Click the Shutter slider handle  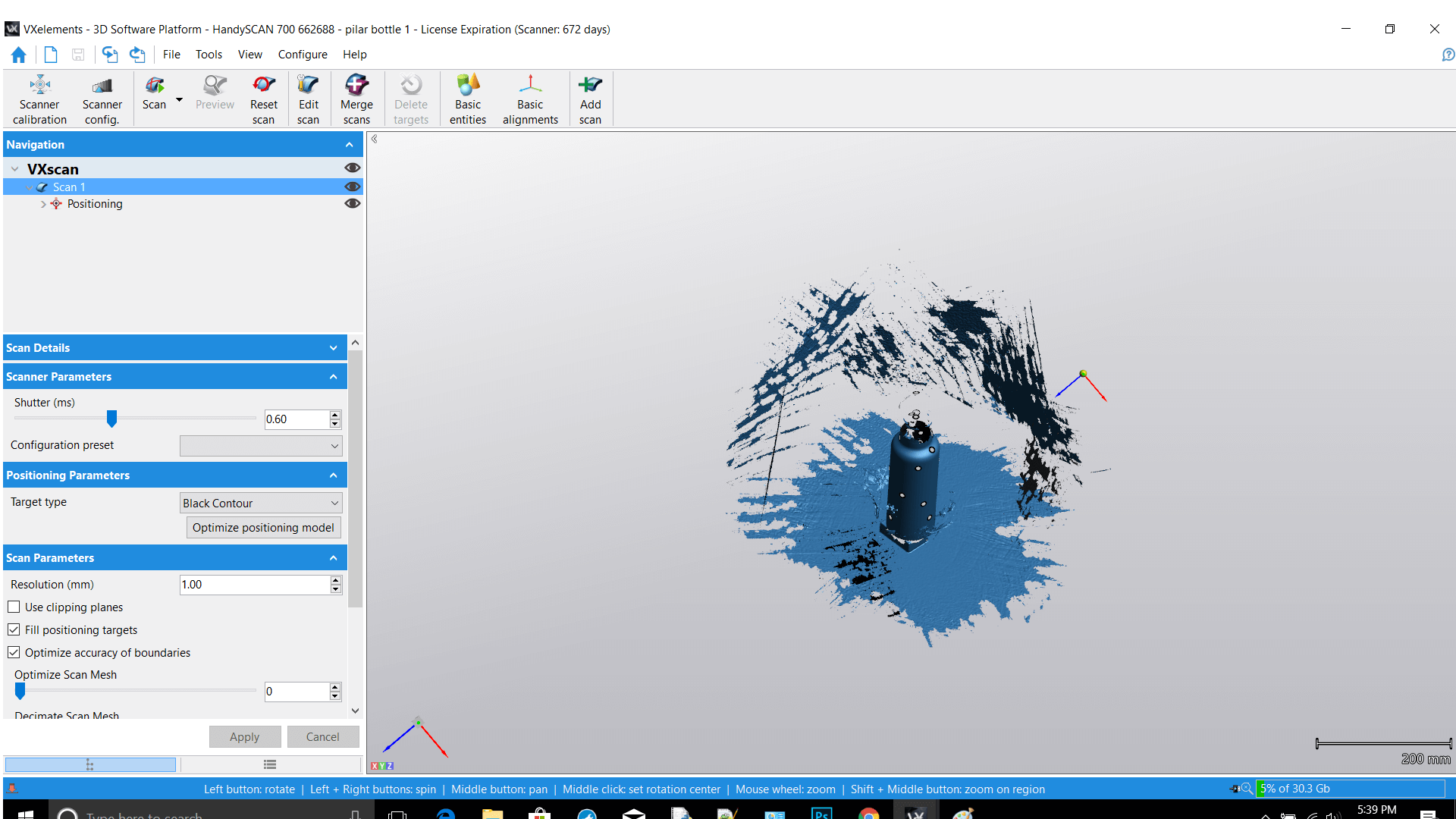click(111, 419)
